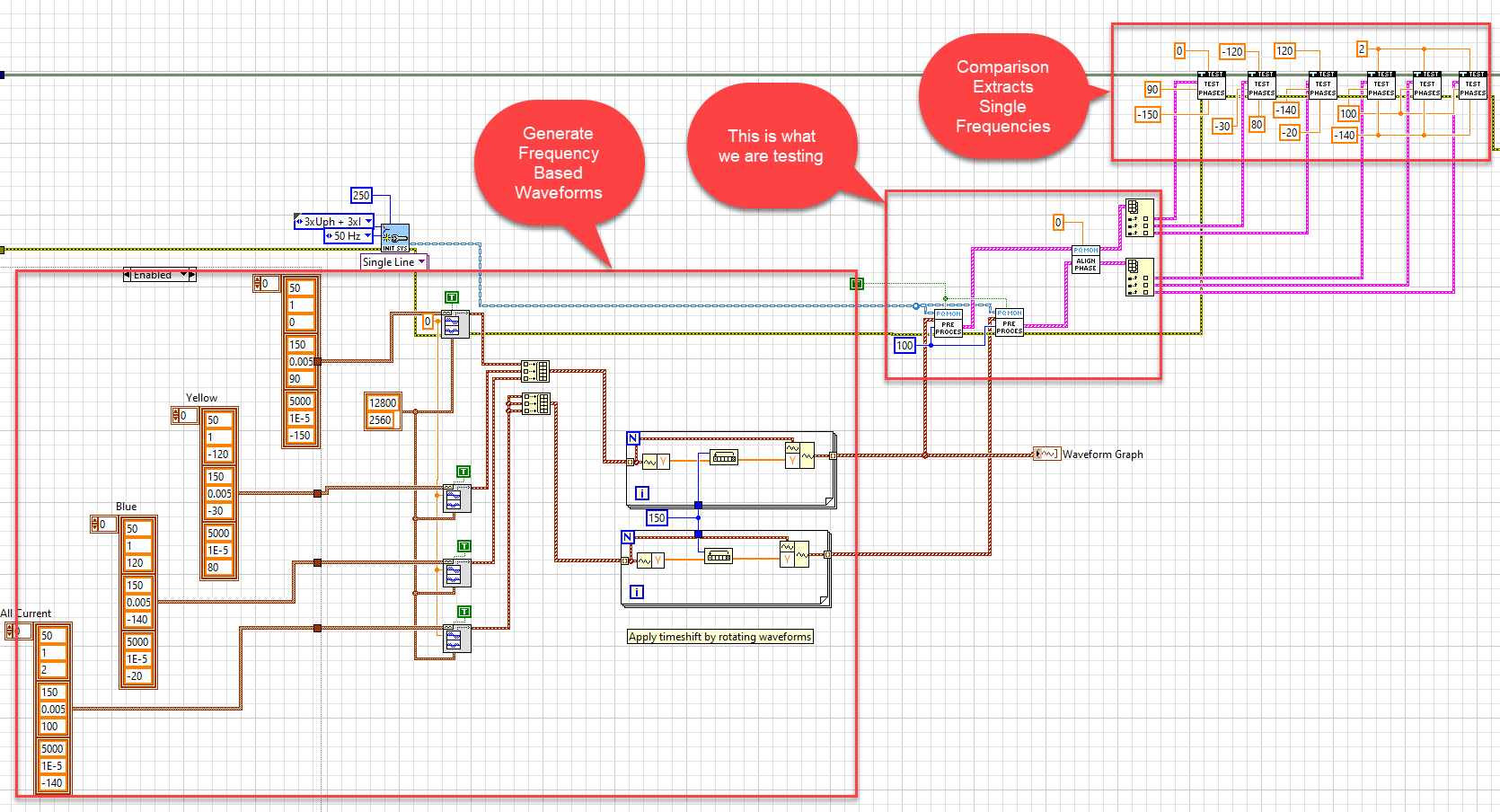Click the 250 numeric constant
1500x812 pixels.
click(361, 196)
